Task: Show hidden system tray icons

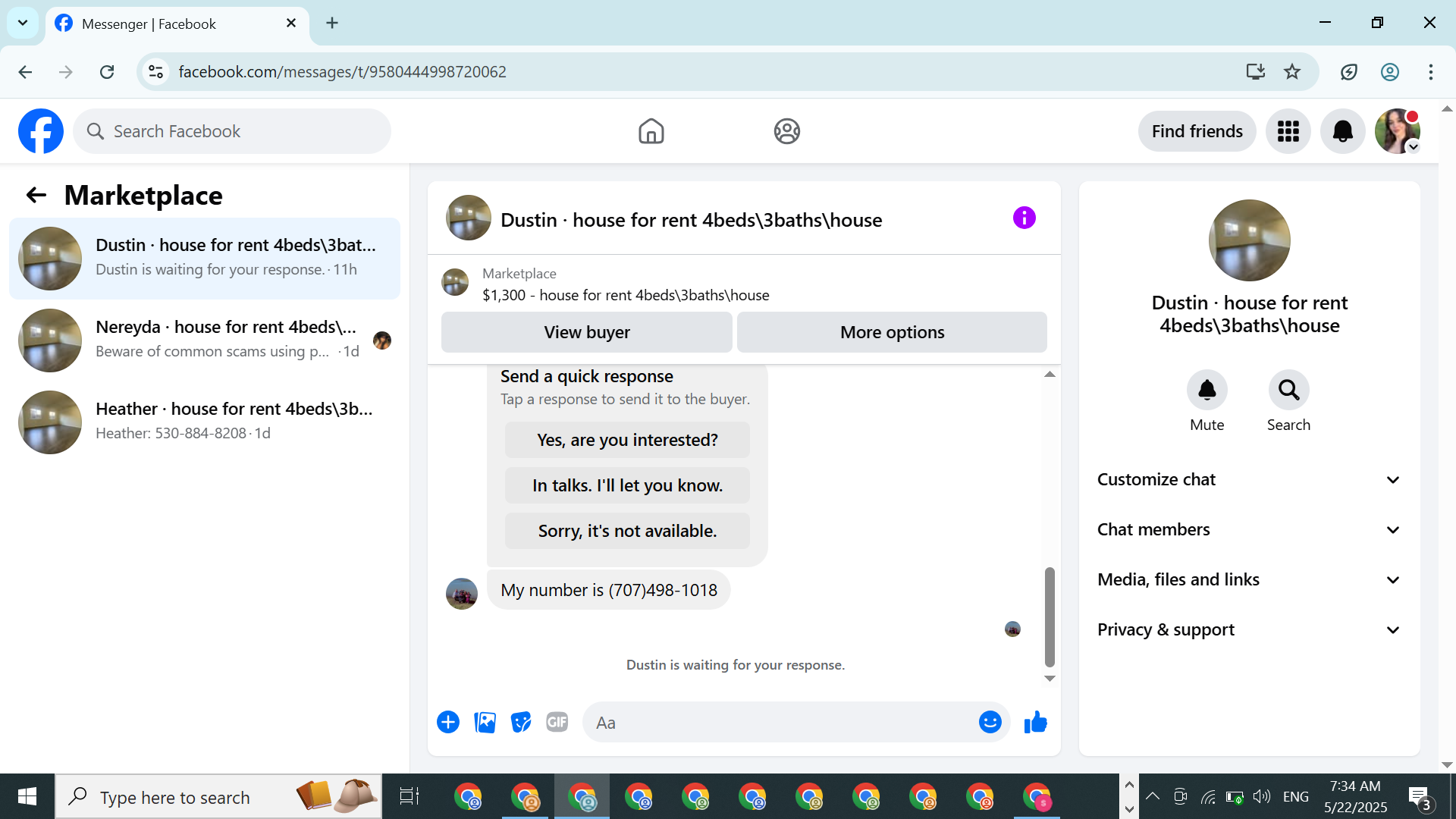Action: click(x=1153, y=797)
